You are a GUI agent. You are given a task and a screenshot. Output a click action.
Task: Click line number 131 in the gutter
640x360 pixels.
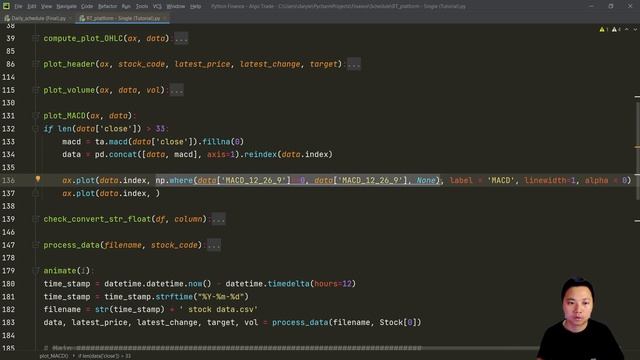(x=10, y=116)
